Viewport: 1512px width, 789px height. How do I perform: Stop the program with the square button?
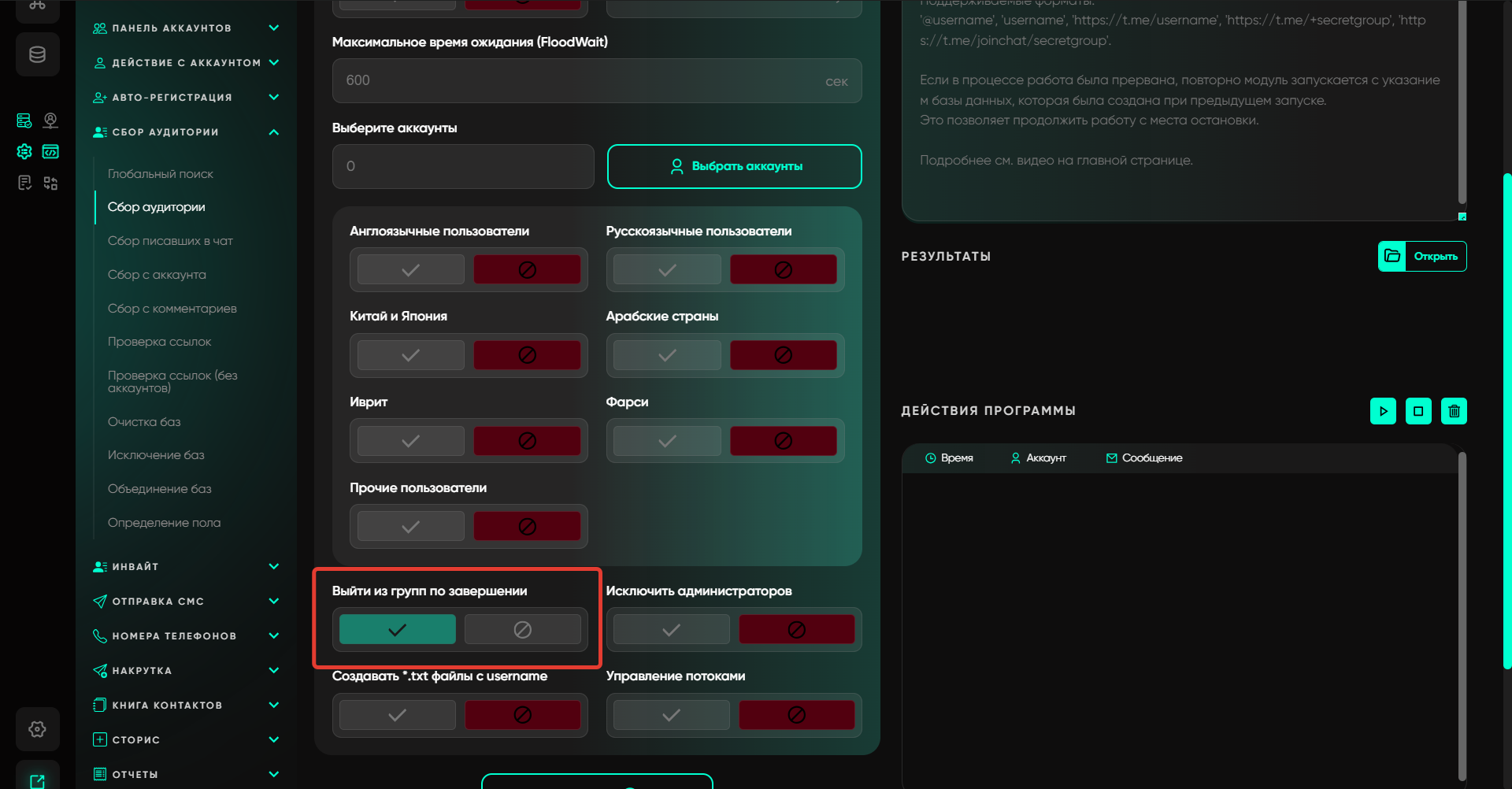1418,411
